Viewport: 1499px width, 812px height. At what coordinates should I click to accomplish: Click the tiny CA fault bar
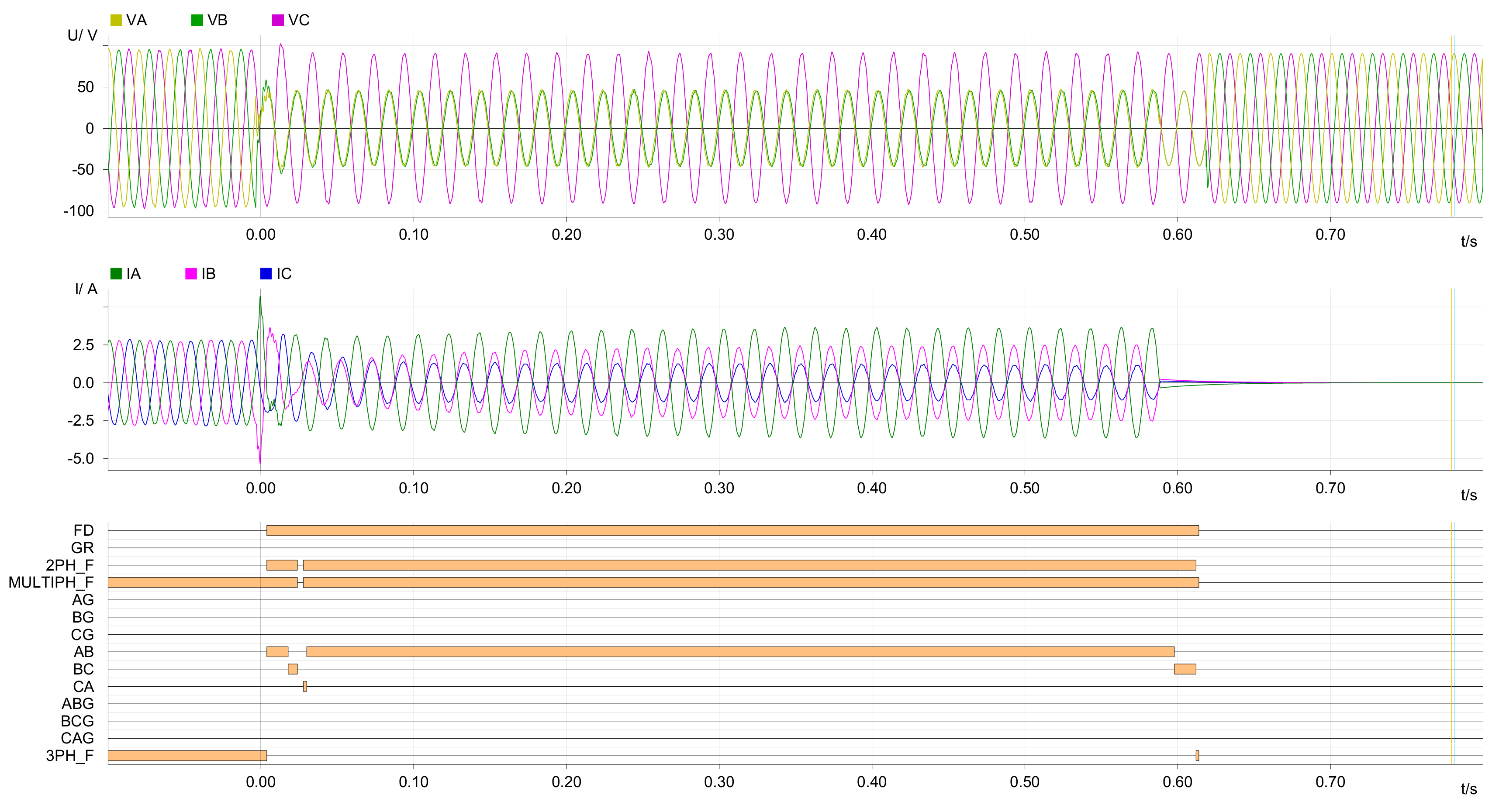(305, 687)
